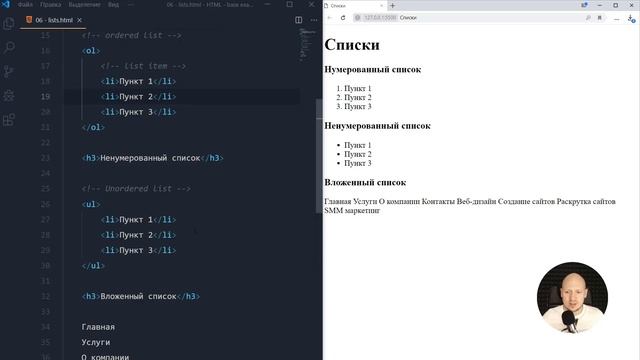
Task: Click the Unordered list comment line
Action: 136,189
